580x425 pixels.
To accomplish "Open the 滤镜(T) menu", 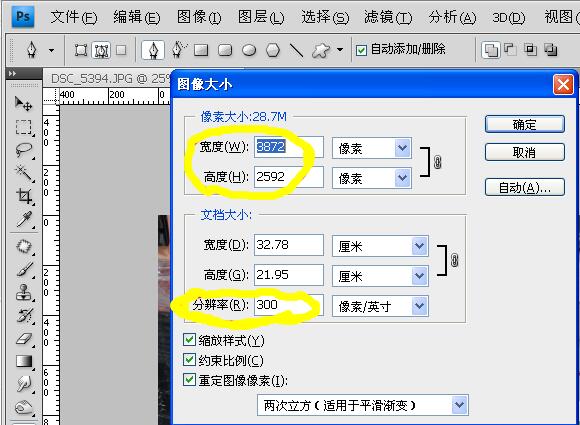I will [388, 17].
